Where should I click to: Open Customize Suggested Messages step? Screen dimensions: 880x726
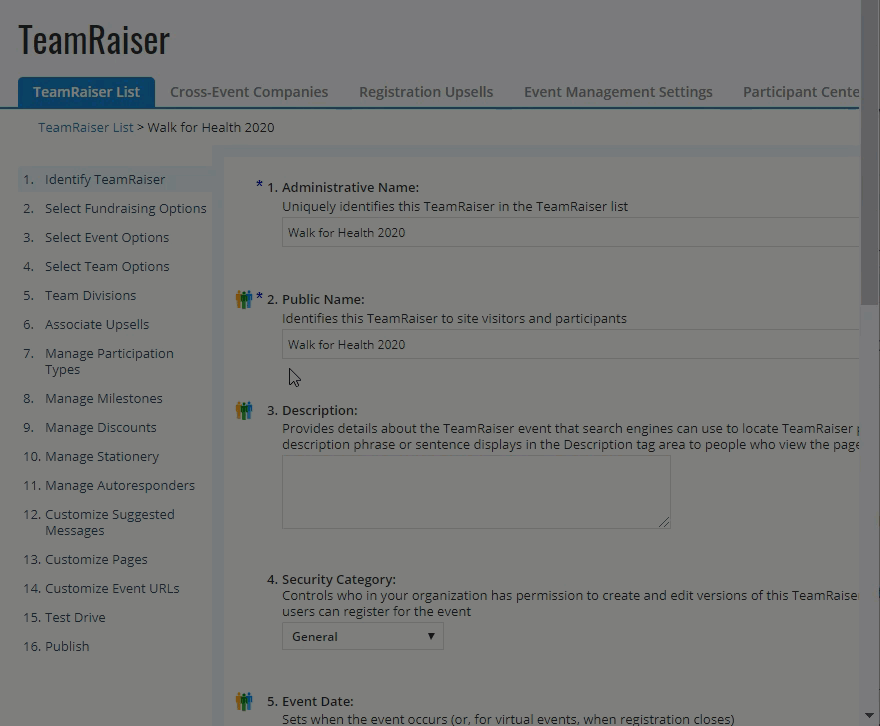point(109,522)
